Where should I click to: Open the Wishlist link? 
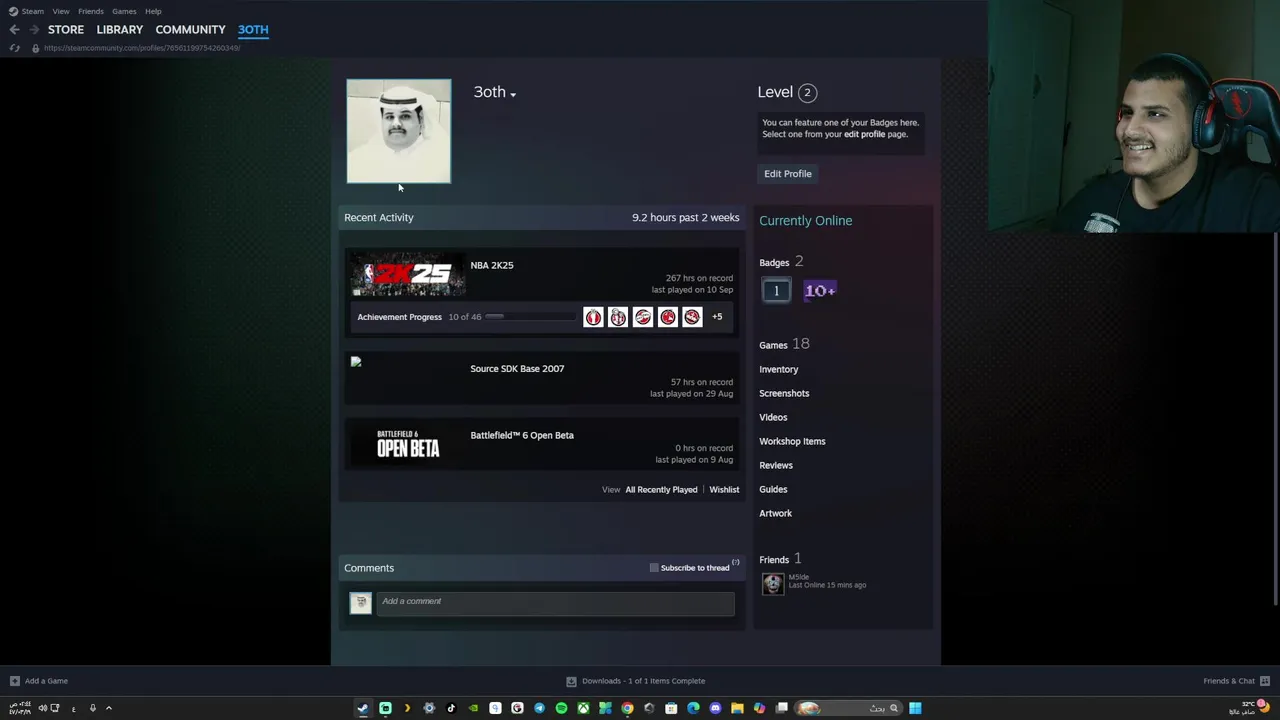coord(724,490)
